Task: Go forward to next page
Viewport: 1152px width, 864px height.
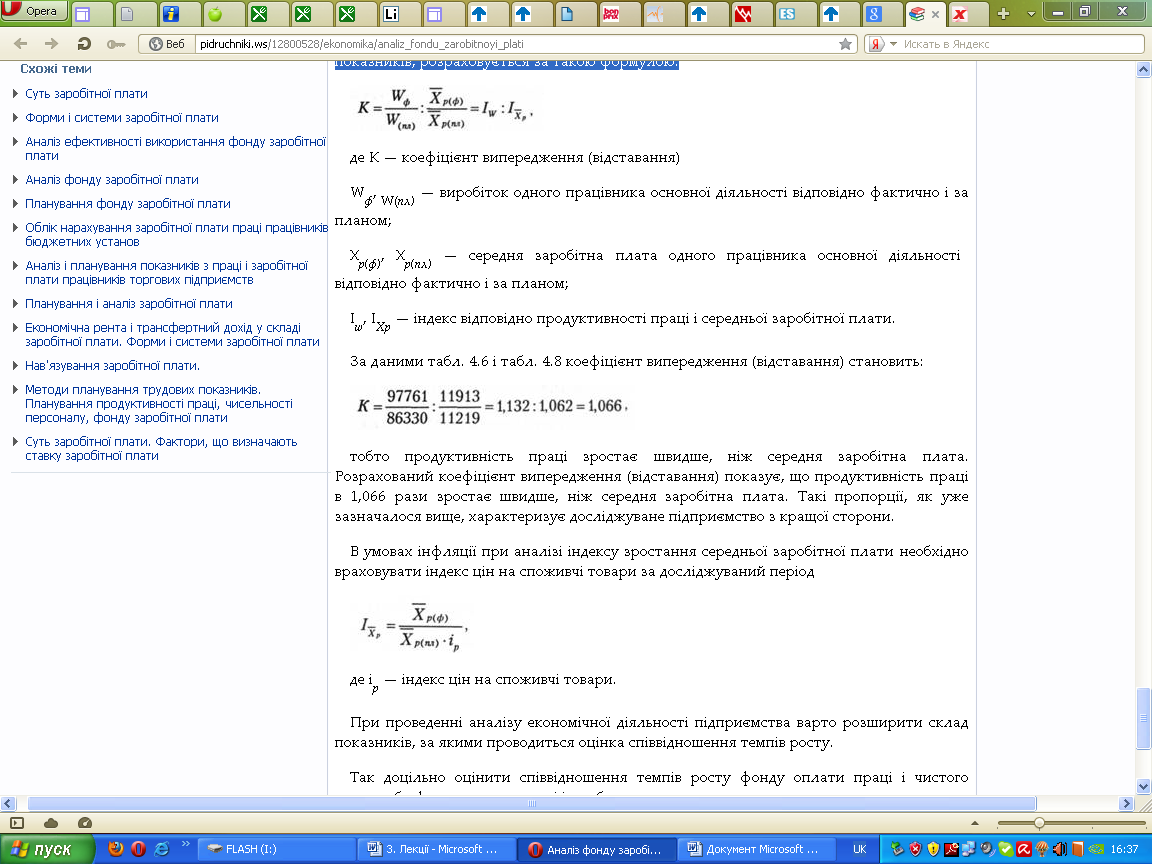Action: 51,44
